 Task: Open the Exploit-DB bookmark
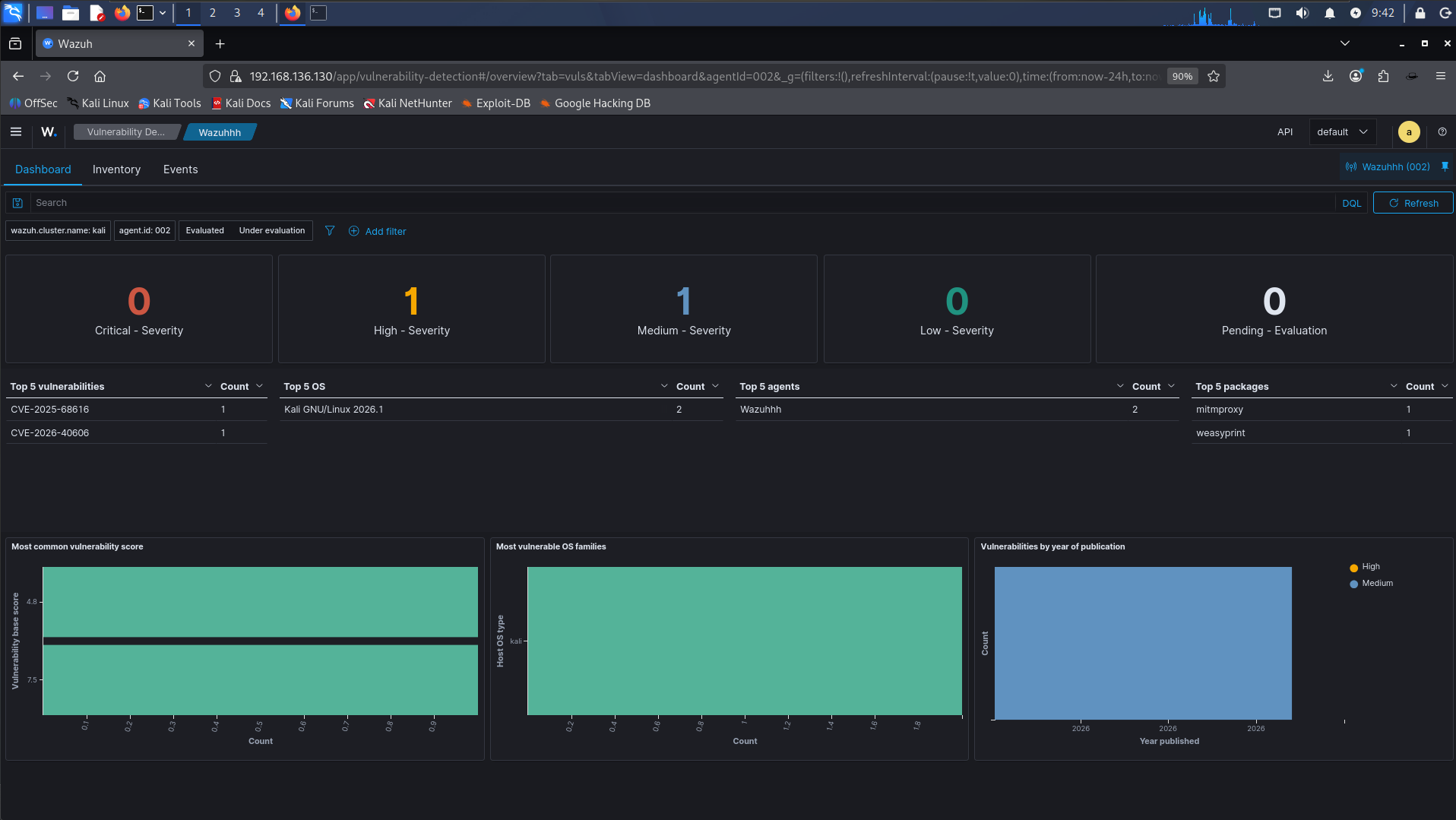click(x=495, y=103)
